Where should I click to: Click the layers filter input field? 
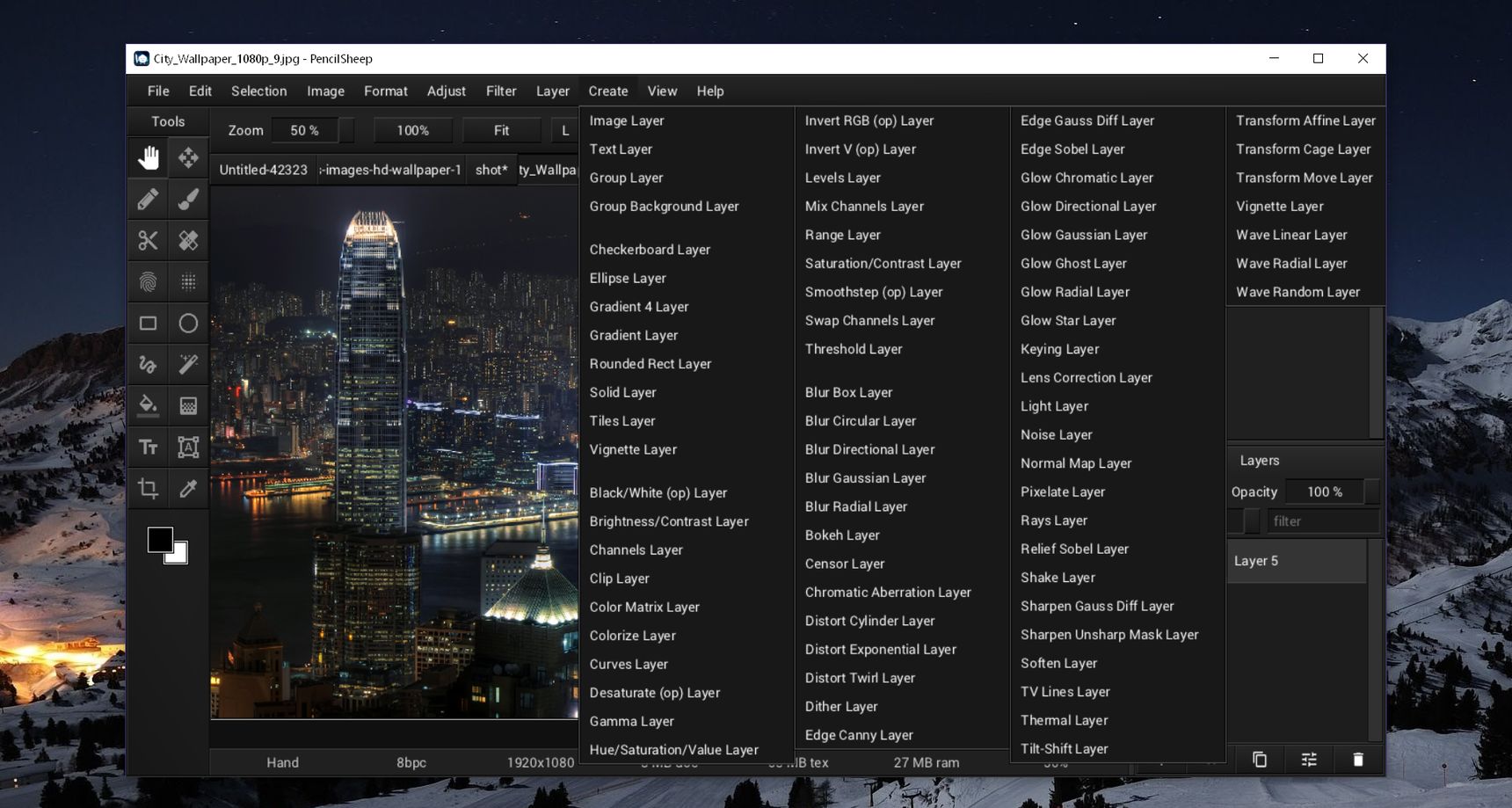1323,521
